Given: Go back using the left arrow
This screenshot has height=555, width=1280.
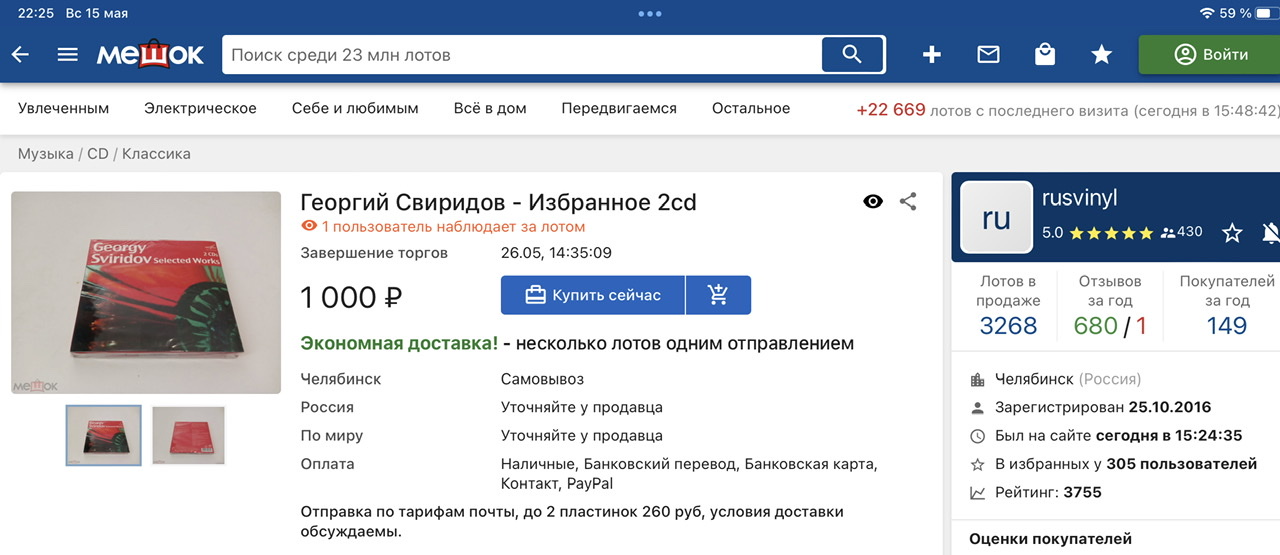Looking at the screenshot, I should (20, 55).
